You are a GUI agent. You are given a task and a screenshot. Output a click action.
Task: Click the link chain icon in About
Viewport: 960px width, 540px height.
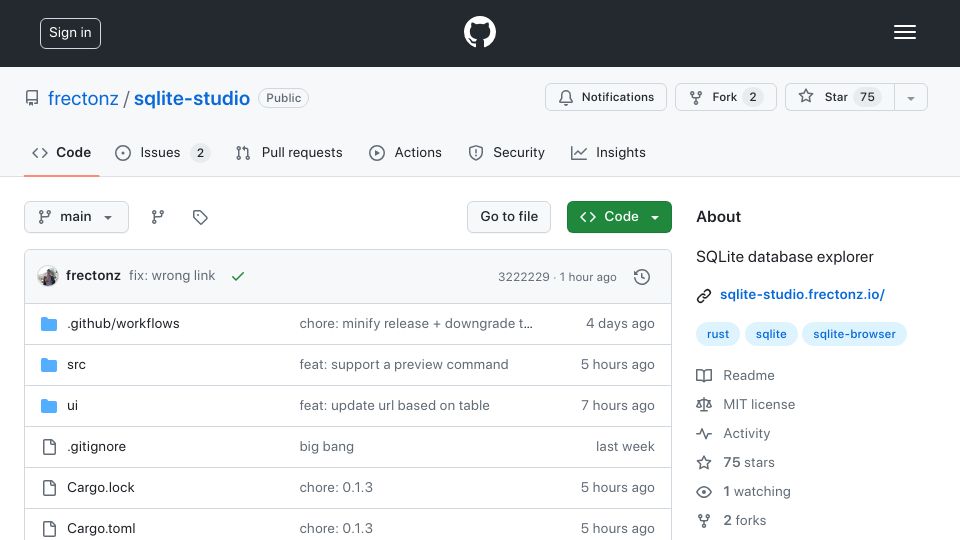point(704,296)
